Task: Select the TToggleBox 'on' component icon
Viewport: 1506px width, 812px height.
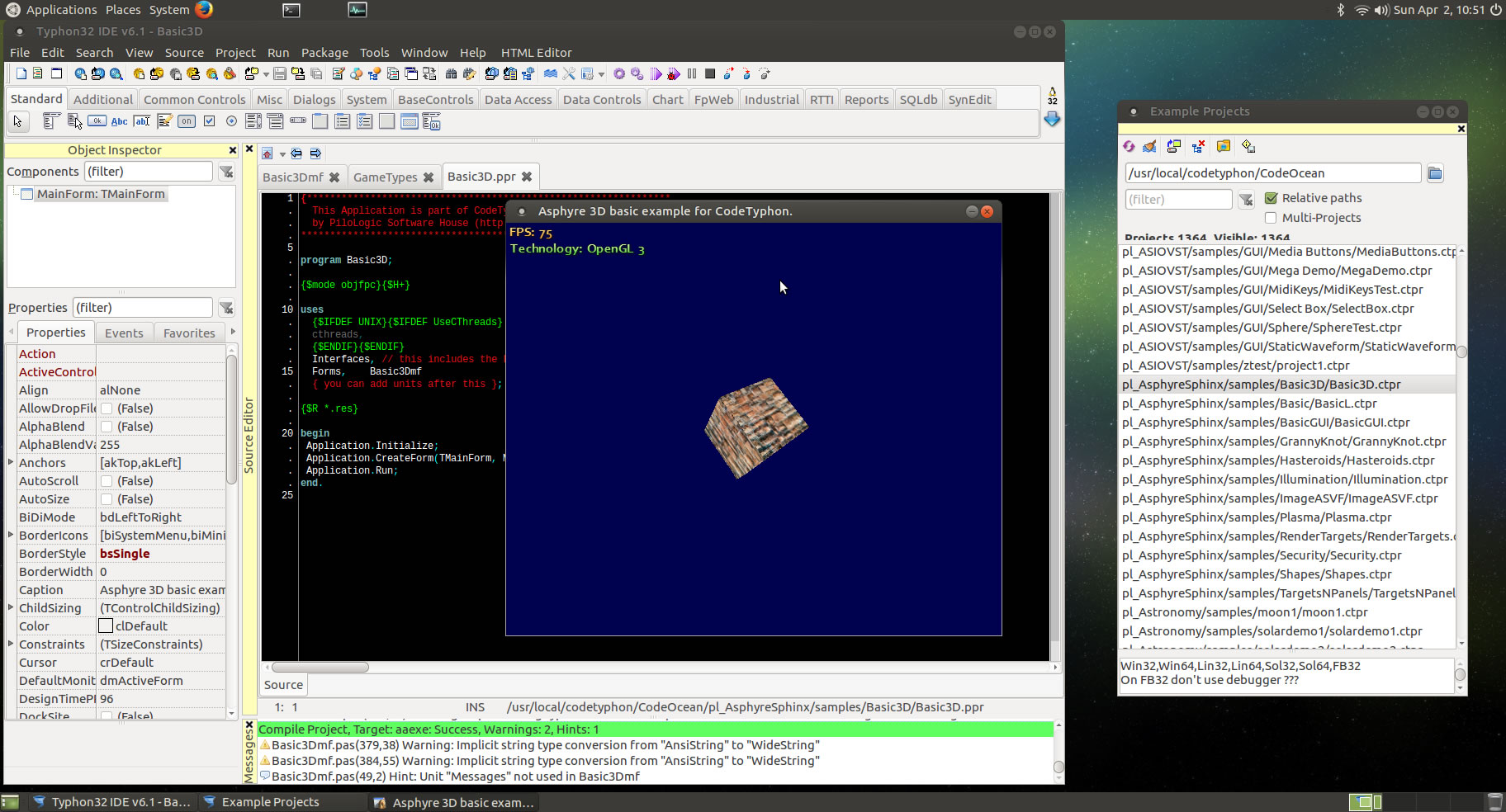Action: coord(187,121)
